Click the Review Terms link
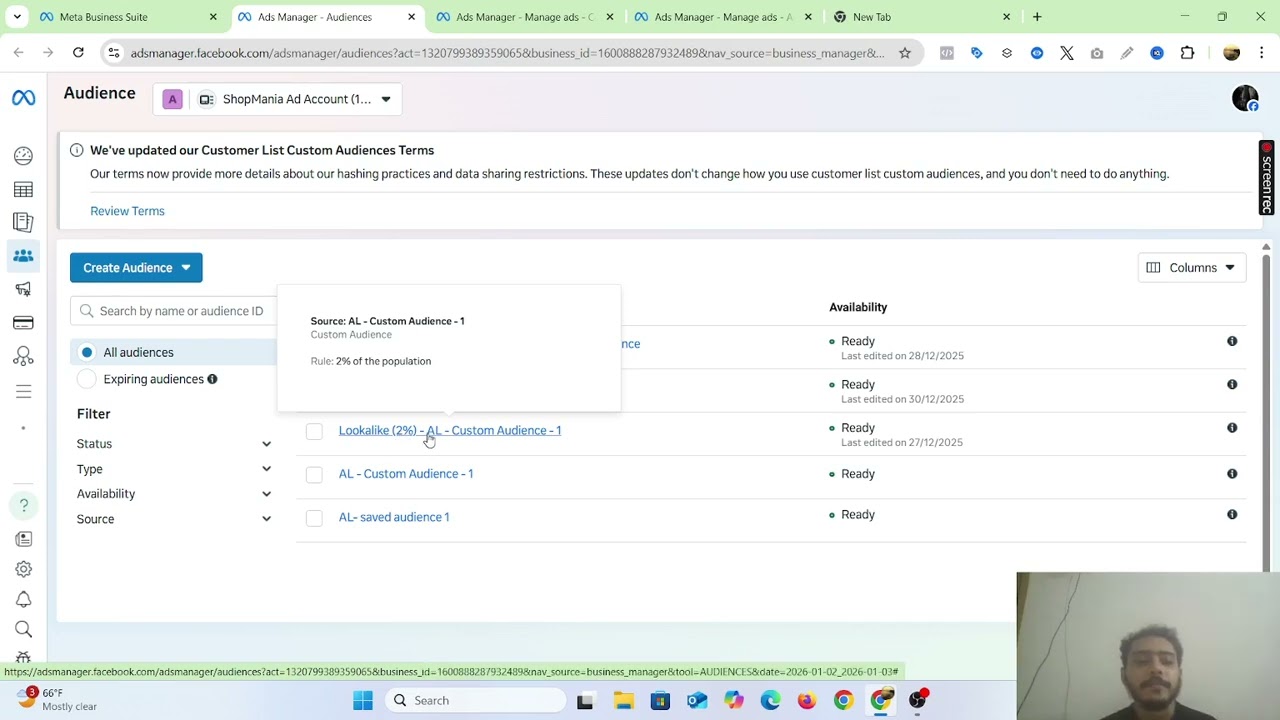This screenshot has width=1280, height=720. coord(127,211)
